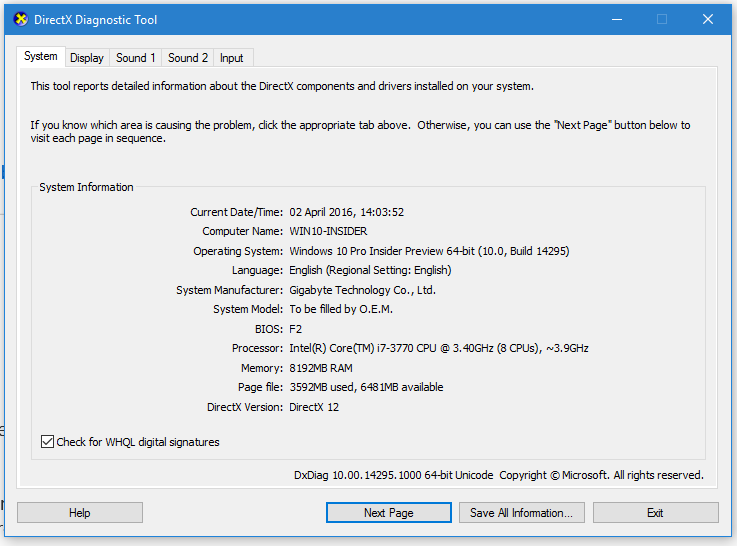Open the Display tab
The image size is (737, 552).
pos(87,58)
